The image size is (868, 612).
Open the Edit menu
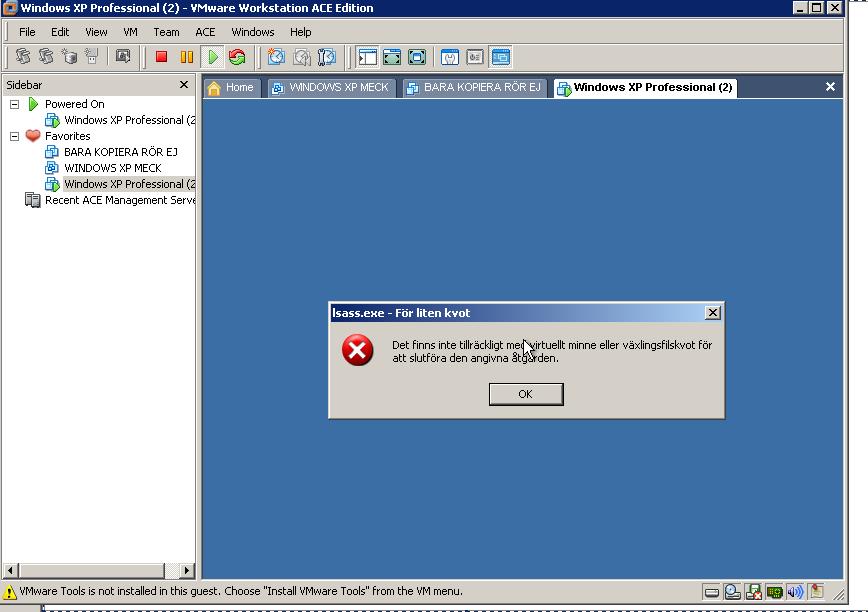(60, 32)
